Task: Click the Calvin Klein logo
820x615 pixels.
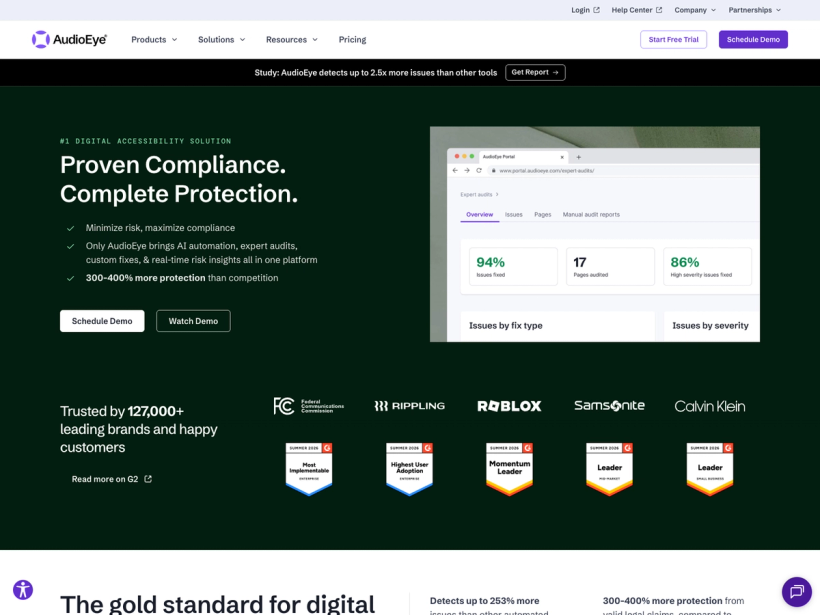Action: point(710,406)
